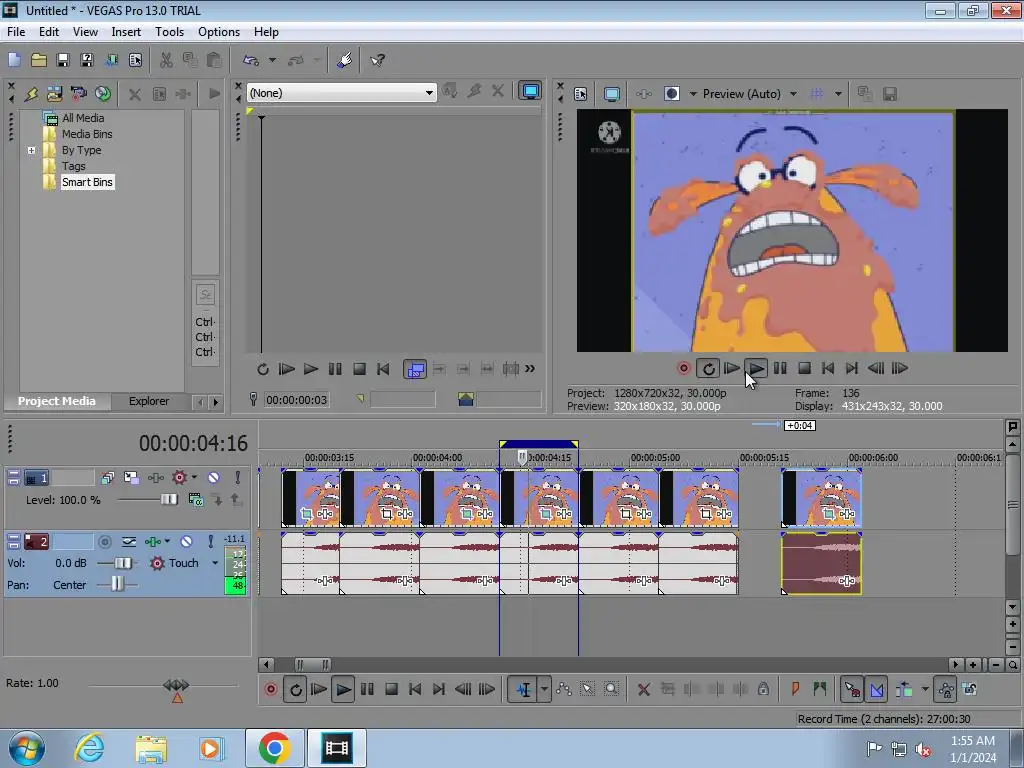This screenshot has width=1024, height=768.
Task: Open the (None) dropdown in trimmer
Action: click(x=429, y=93)
